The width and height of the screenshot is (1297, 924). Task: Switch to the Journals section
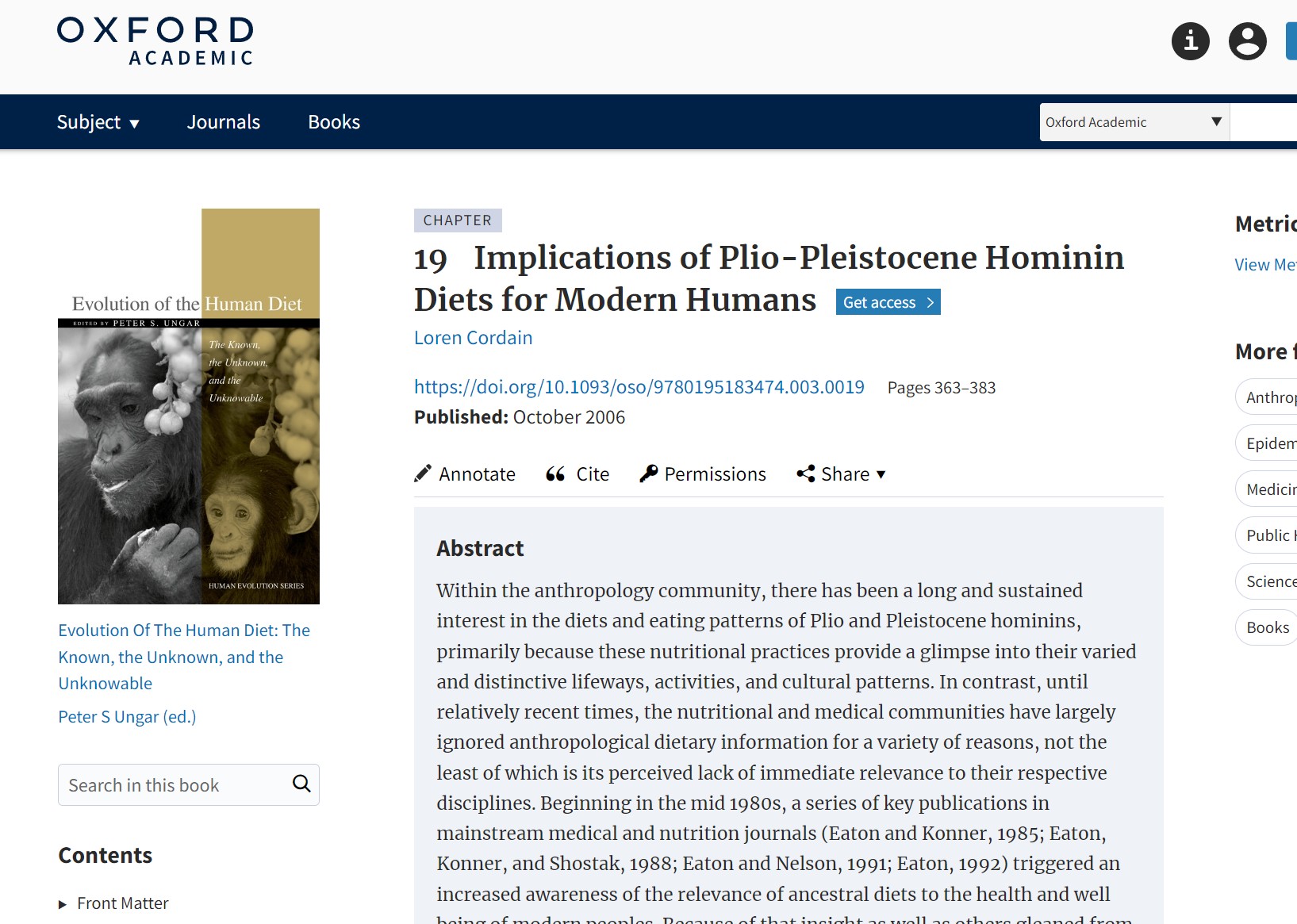(x=223, y=122)
